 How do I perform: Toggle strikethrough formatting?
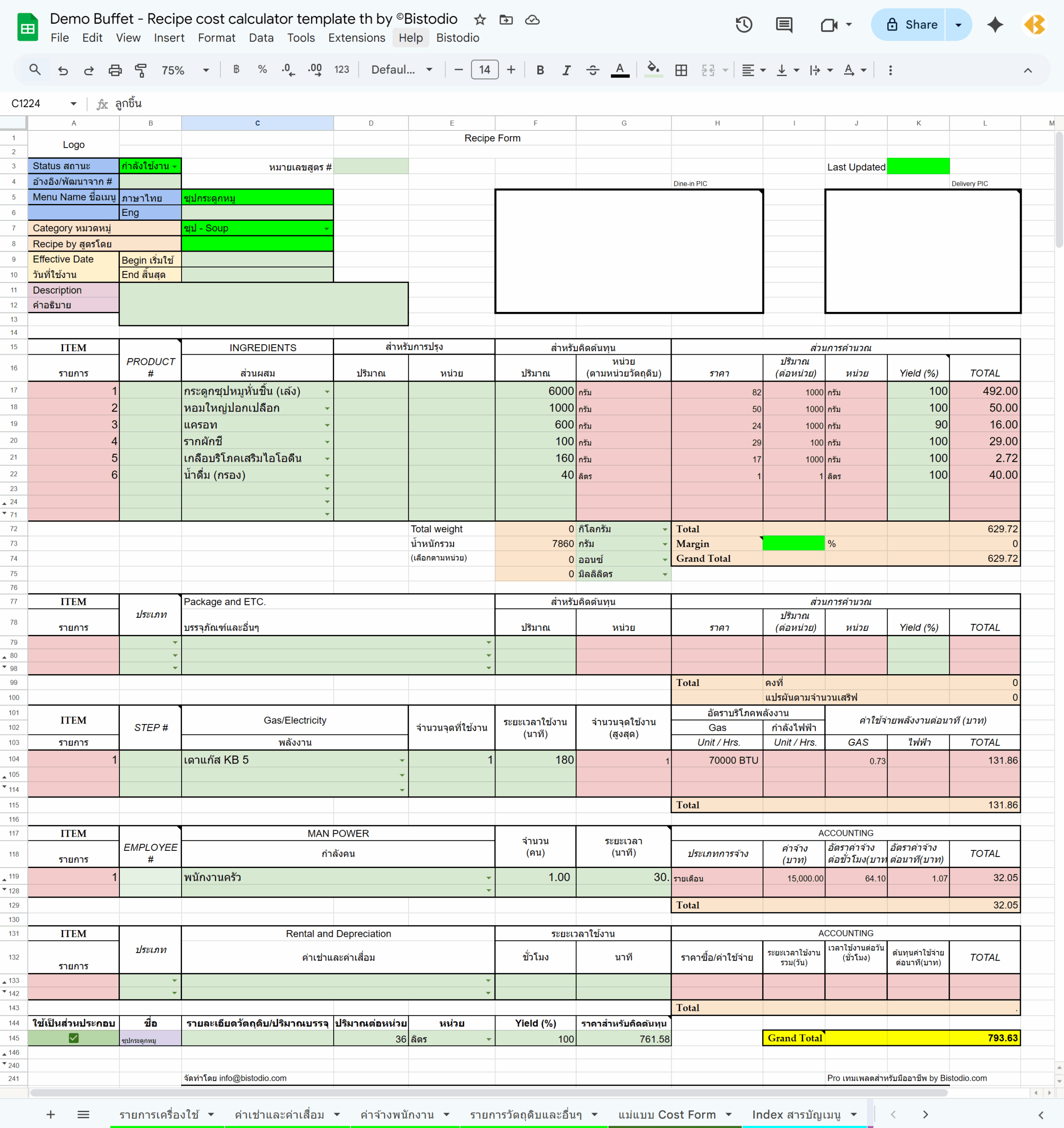coord(592,70)
